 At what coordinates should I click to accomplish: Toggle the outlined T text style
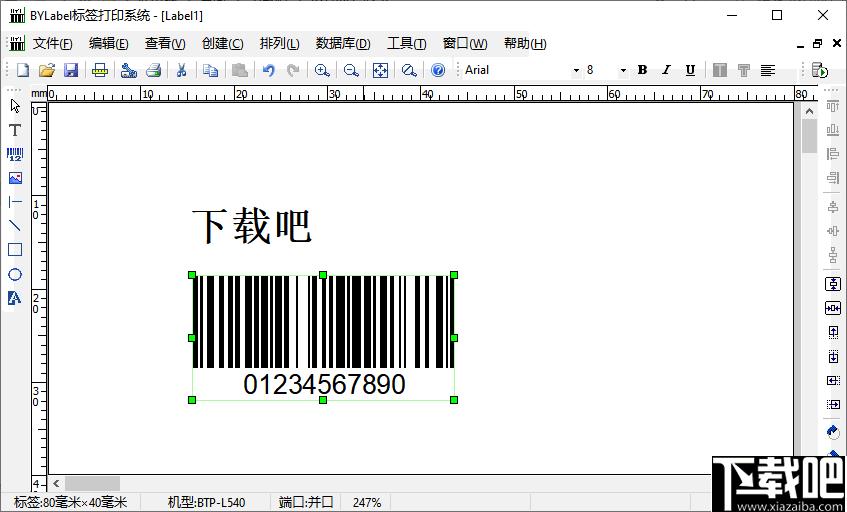click(x=743, y=70)
